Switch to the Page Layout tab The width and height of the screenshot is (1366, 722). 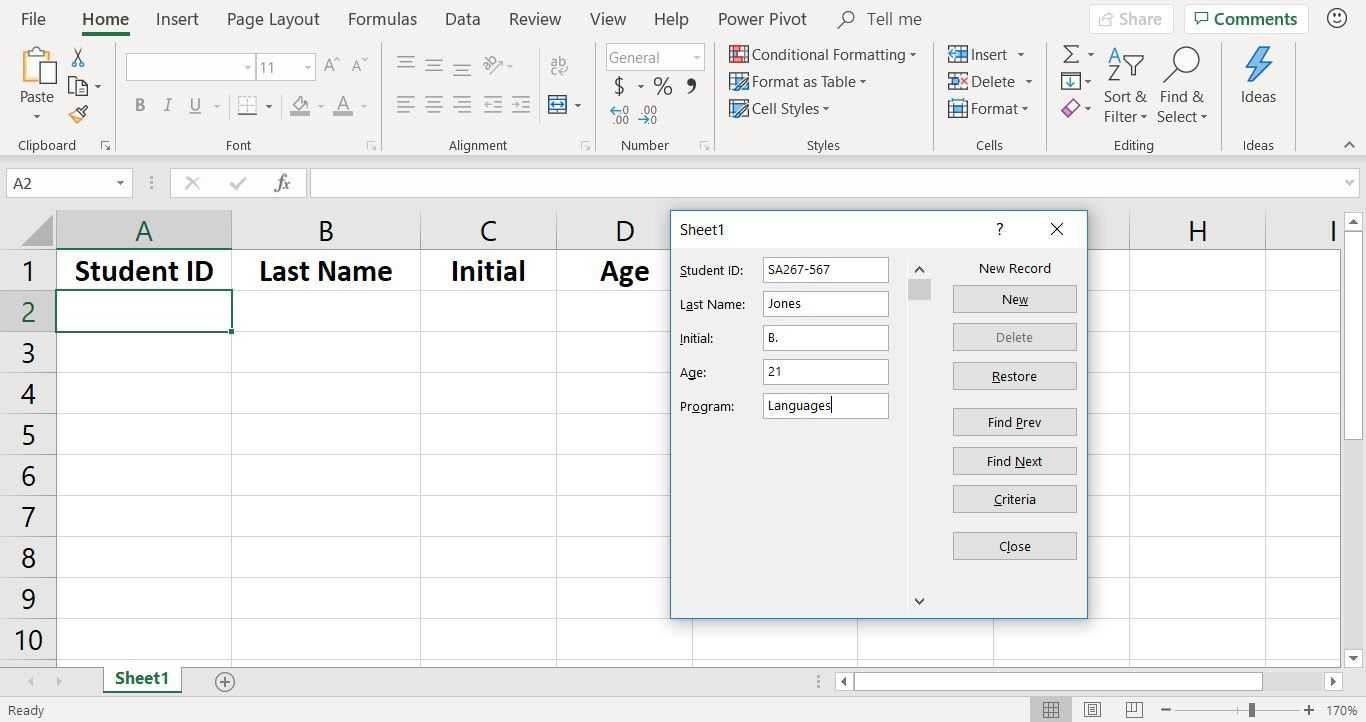(273, 19)
